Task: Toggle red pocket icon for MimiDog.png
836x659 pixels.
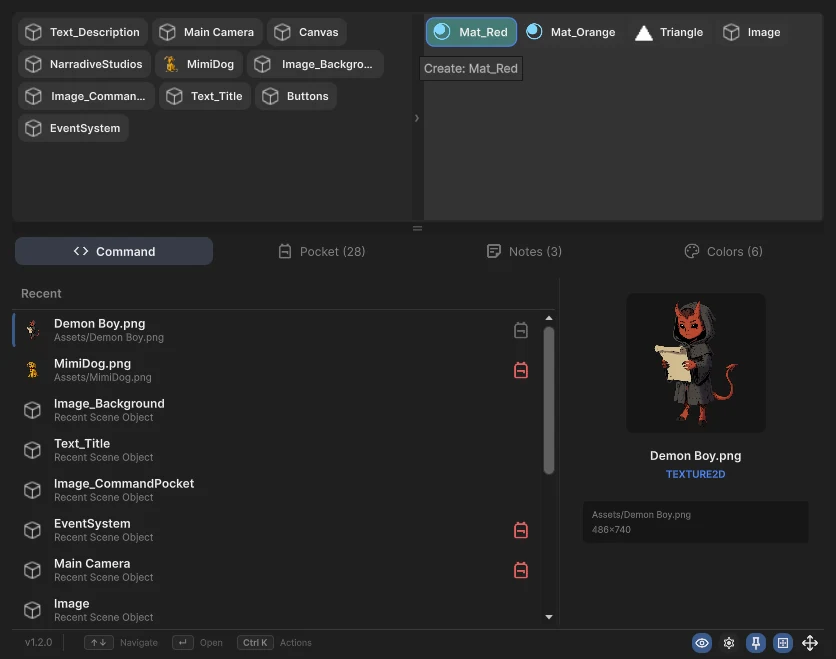Action: pyautogui.click(x=521, y=370)
